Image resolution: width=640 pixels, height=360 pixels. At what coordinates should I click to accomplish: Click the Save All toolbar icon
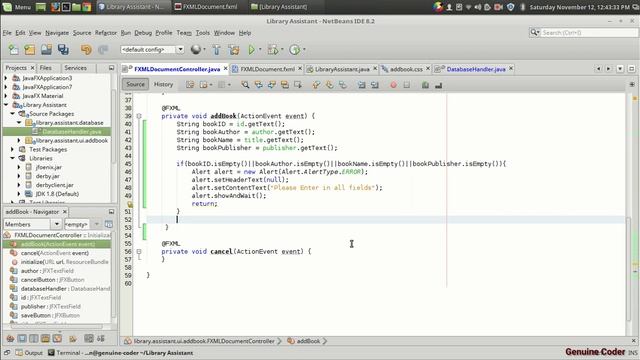[x=63, y=50]
